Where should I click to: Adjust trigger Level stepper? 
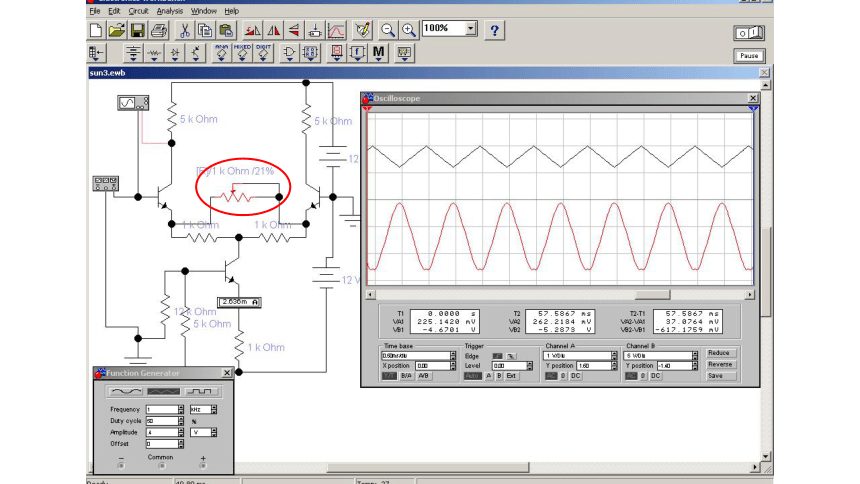point(529,365)
